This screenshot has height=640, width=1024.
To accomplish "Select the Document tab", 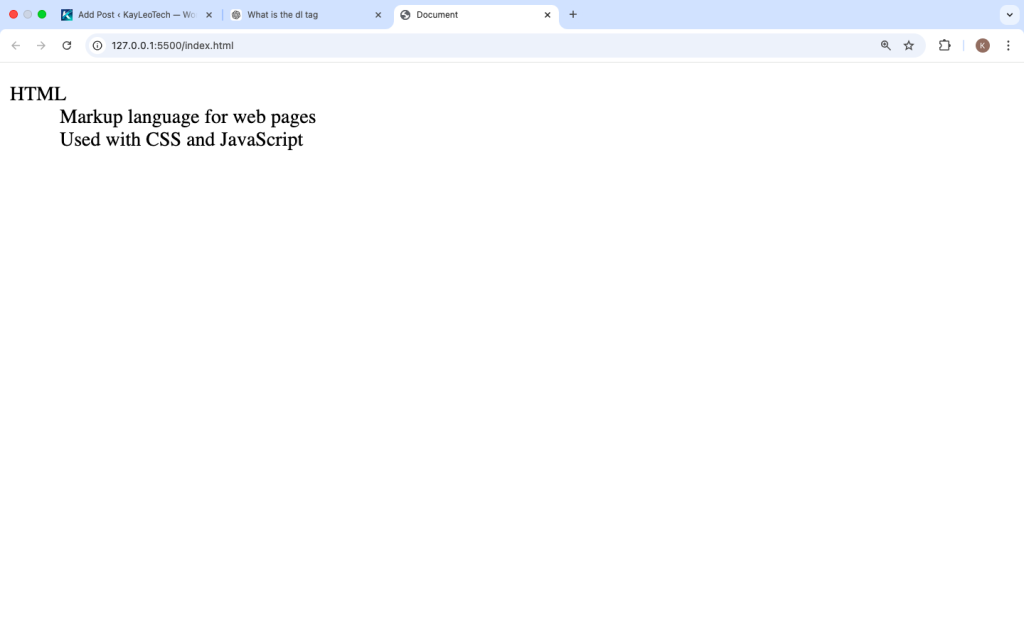I will coord(470,15).
